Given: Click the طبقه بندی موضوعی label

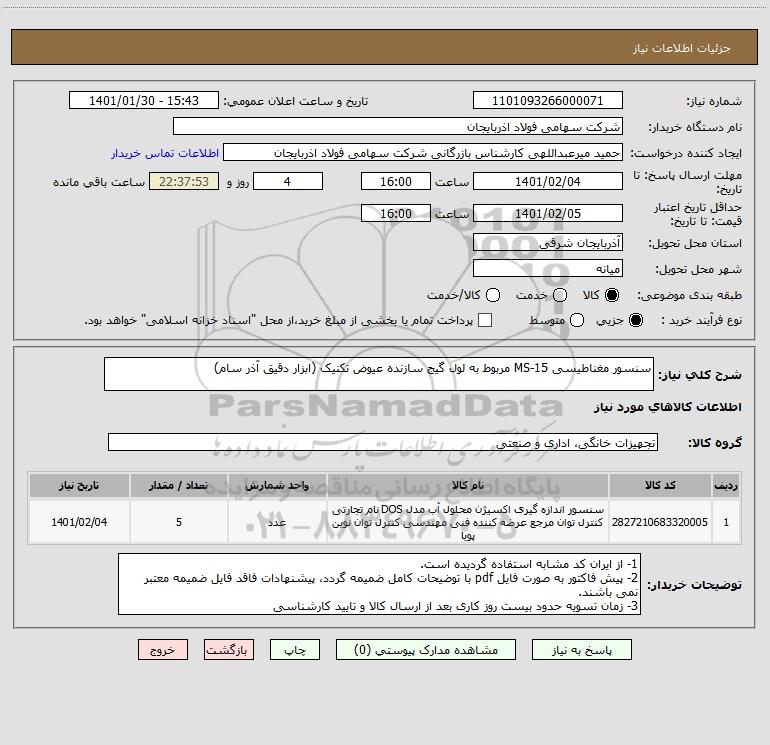Looking at the screenshot, I should [689, 296].
